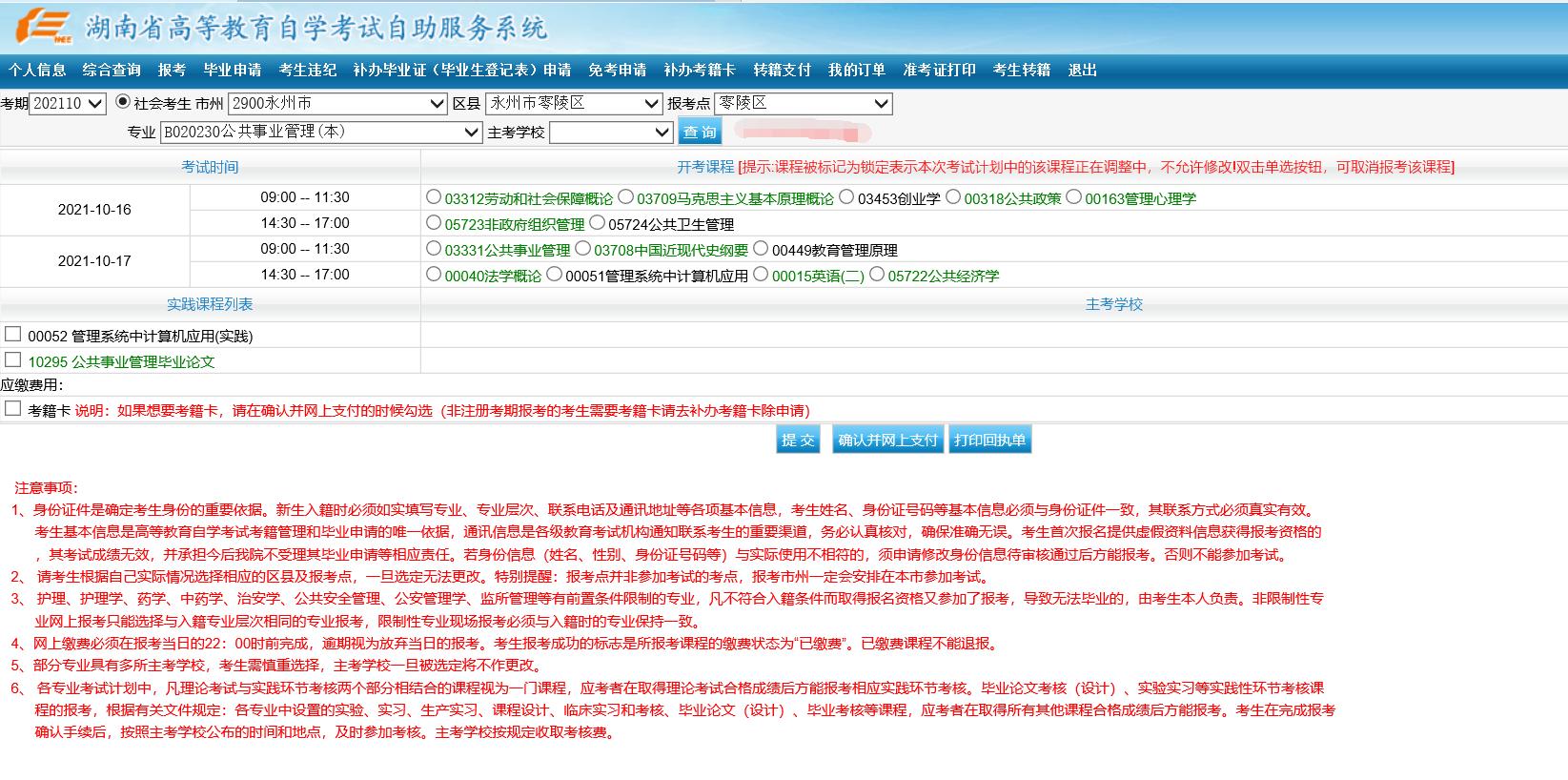Open 个人信息 menu item
The width and height of the screenshot is (1568, 780).
coord(37,70)
